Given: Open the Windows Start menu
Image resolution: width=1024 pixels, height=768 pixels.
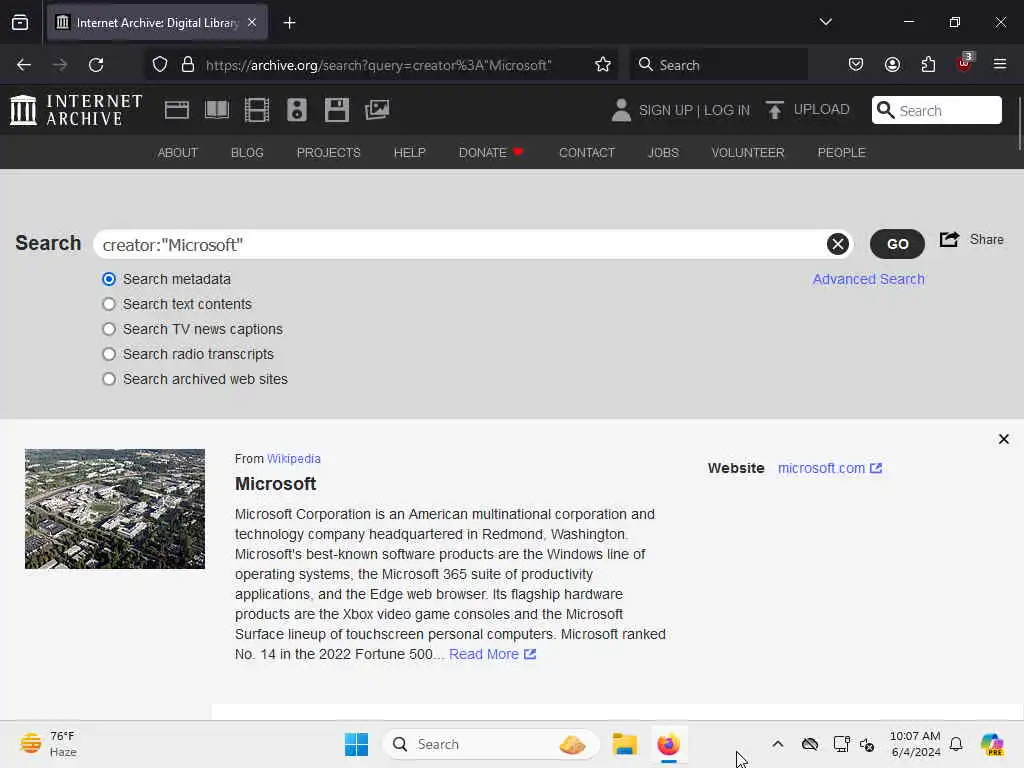Looking at the screenshot, I should tap(356, 744).
